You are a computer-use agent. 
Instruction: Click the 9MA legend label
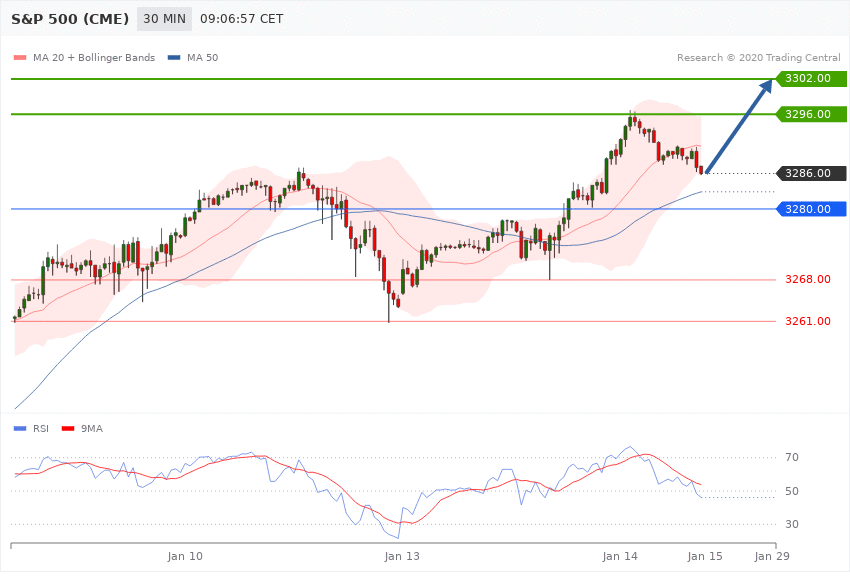tap(92, 429)
